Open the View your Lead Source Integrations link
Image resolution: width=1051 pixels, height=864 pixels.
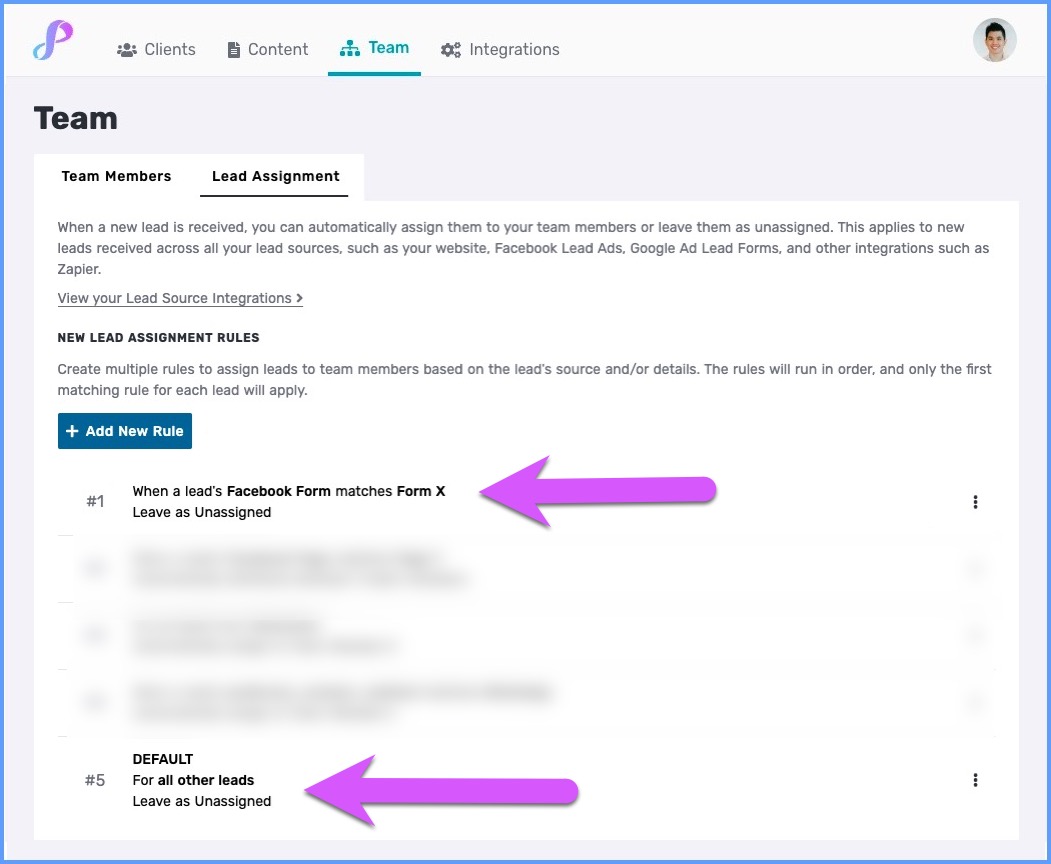tap(180, 298)
